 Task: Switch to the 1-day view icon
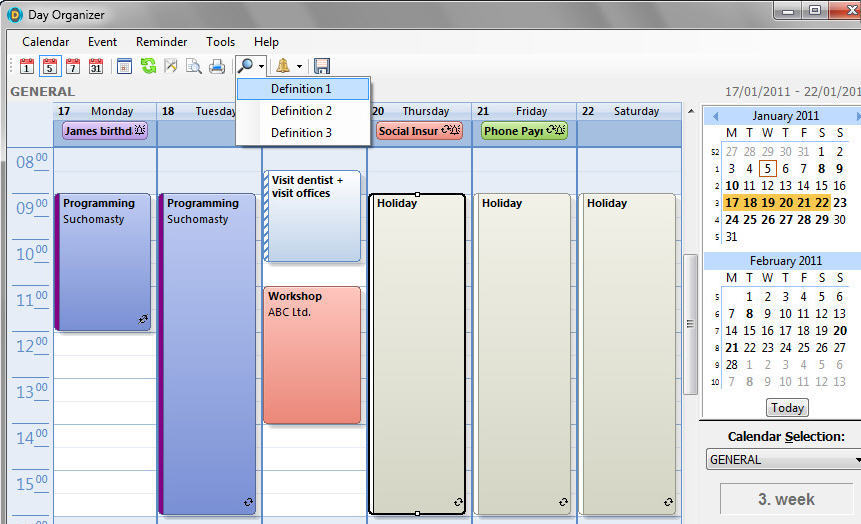coord(27,66)
